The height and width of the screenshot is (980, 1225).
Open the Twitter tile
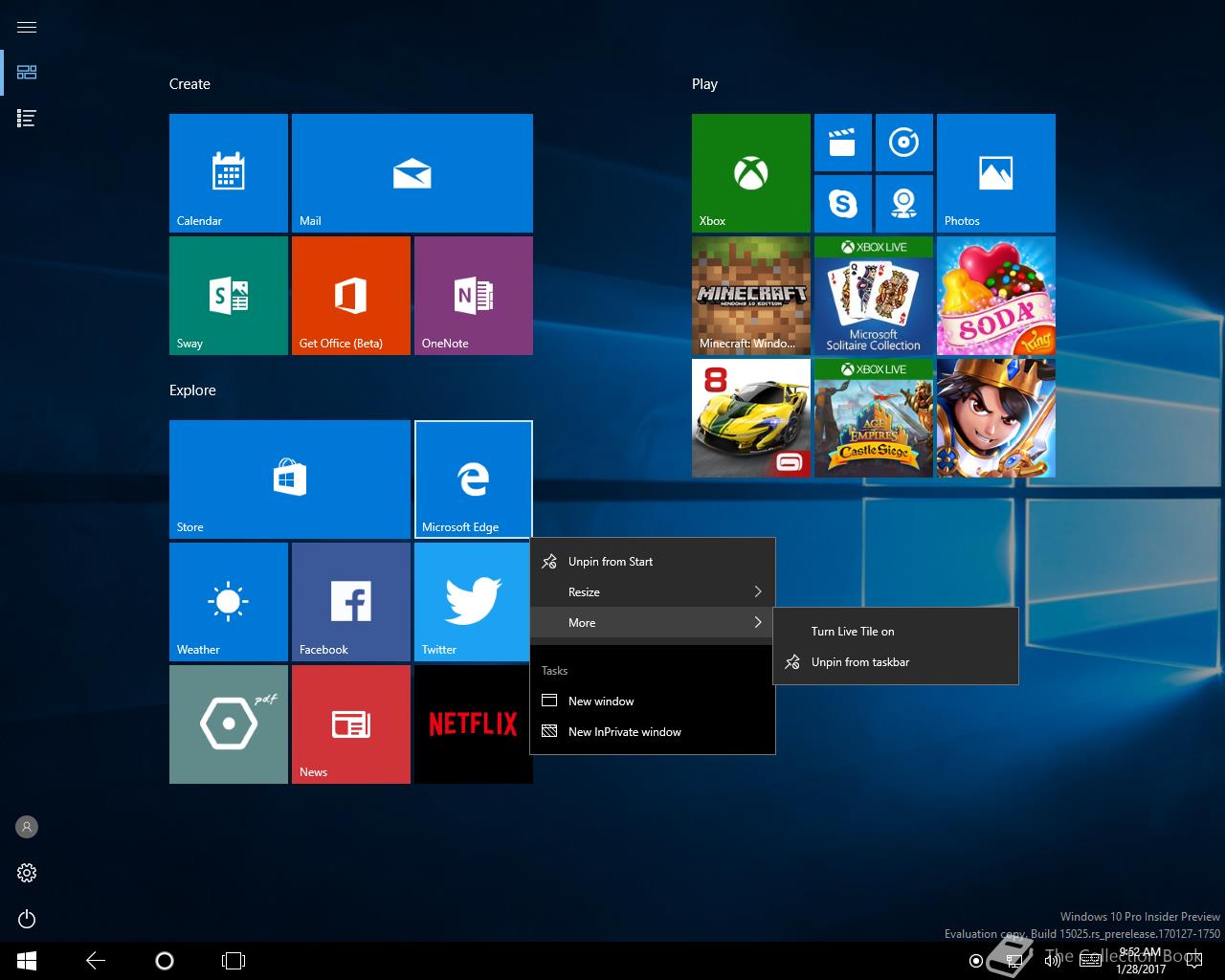[472, 602]
